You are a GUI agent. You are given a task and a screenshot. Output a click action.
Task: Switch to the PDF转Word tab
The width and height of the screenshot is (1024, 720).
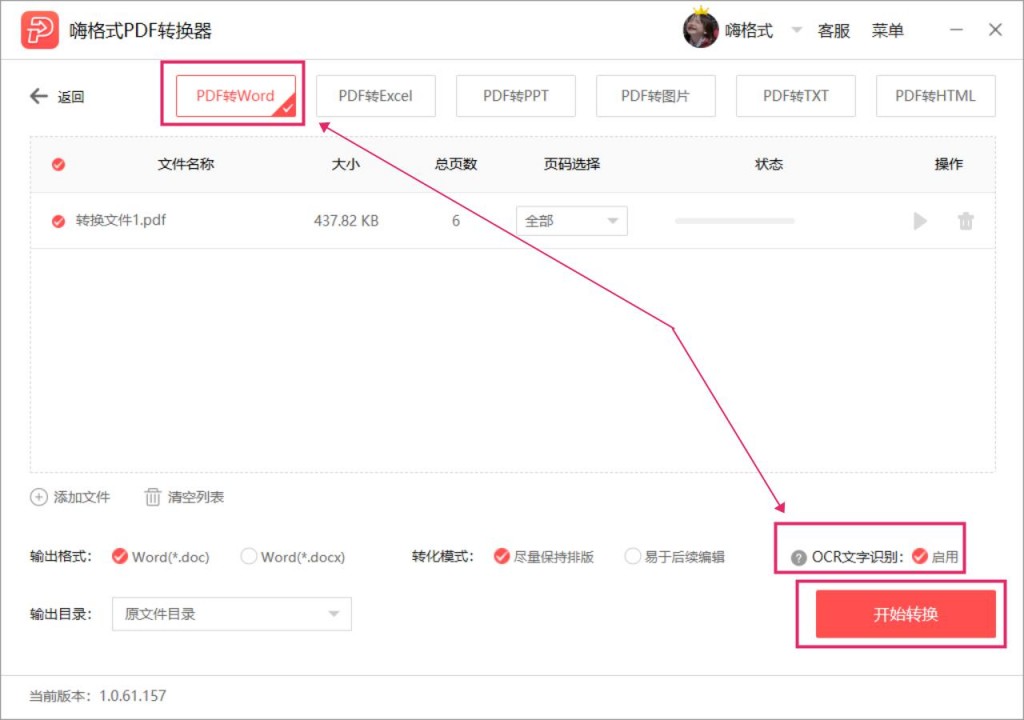[x=236, y=96]
